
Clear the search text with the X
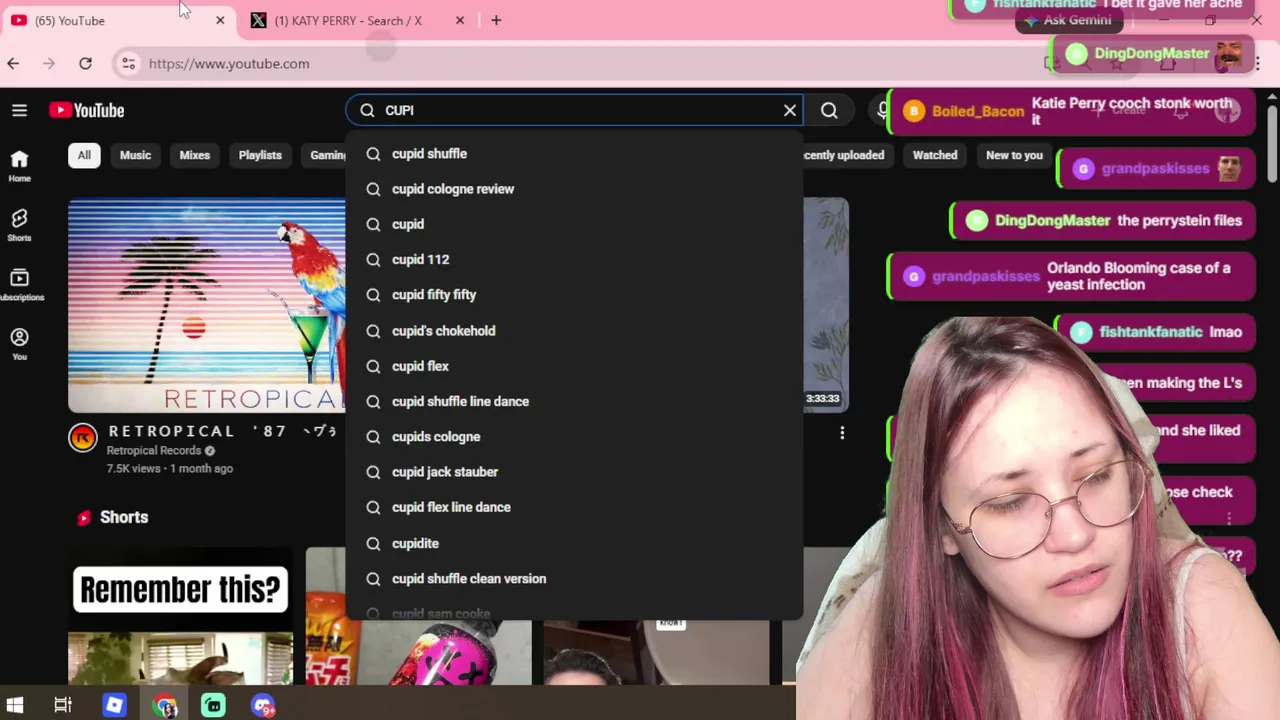(x=790, y=110)
